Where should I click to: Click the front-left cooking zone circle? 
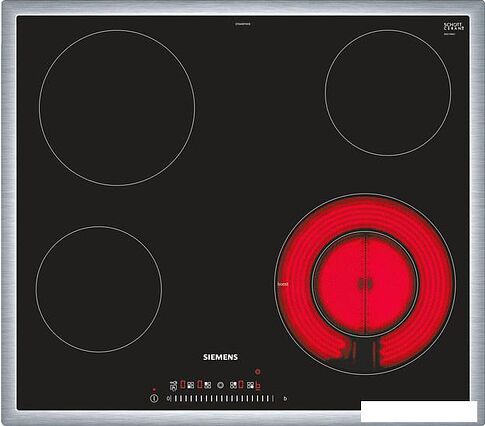pos(99,289)
